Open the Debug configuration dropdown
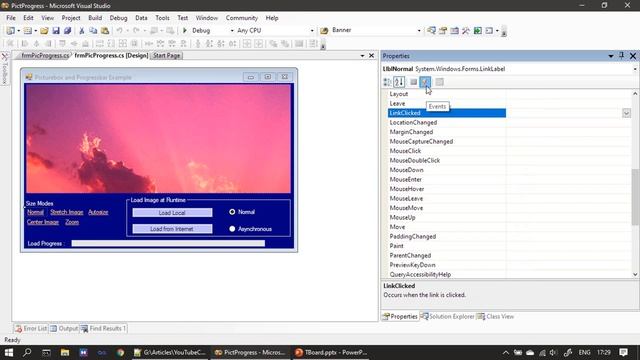This screenshot has height=360, width=640. [232, 31]
